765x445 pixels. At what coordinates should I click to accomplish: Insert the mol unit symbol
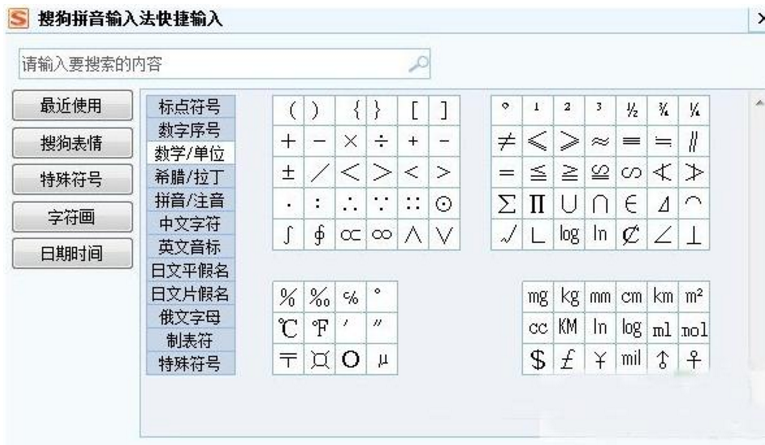(x=693, y=328)
